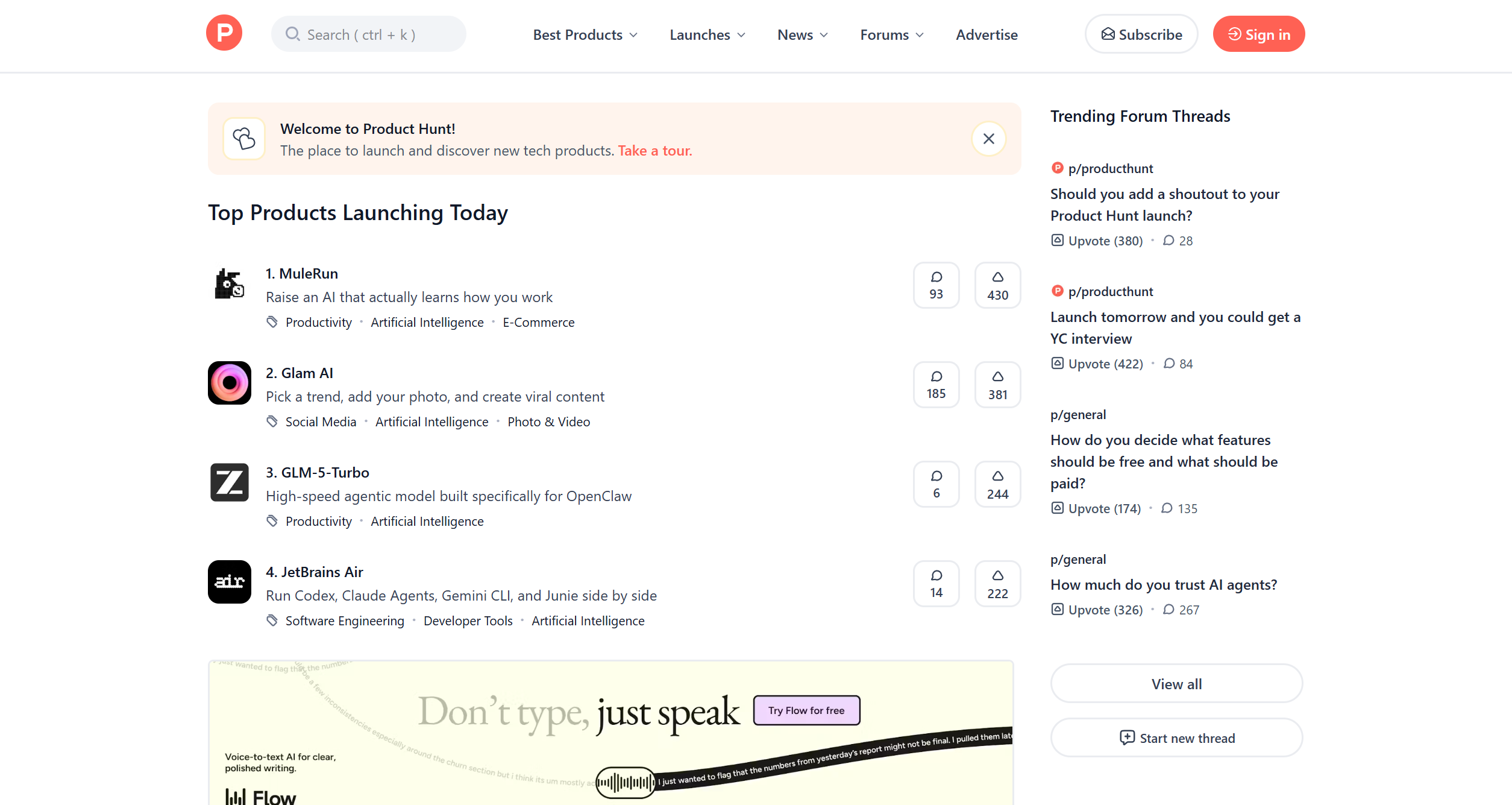Follow the Take a tour link
The width and height of the screenshot is (1512, 805).
click(655, 151)
